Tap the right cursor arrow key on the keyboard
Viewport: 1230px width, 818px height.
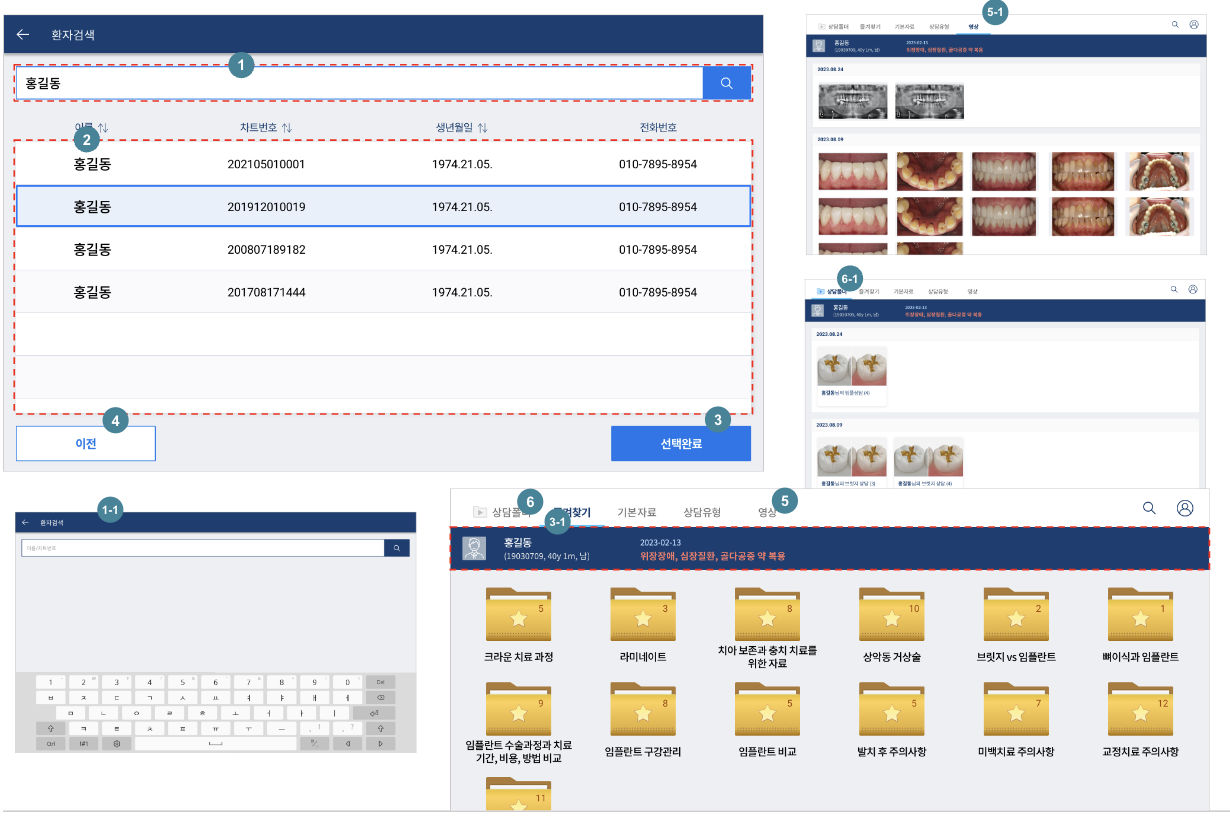pos(381,744)
